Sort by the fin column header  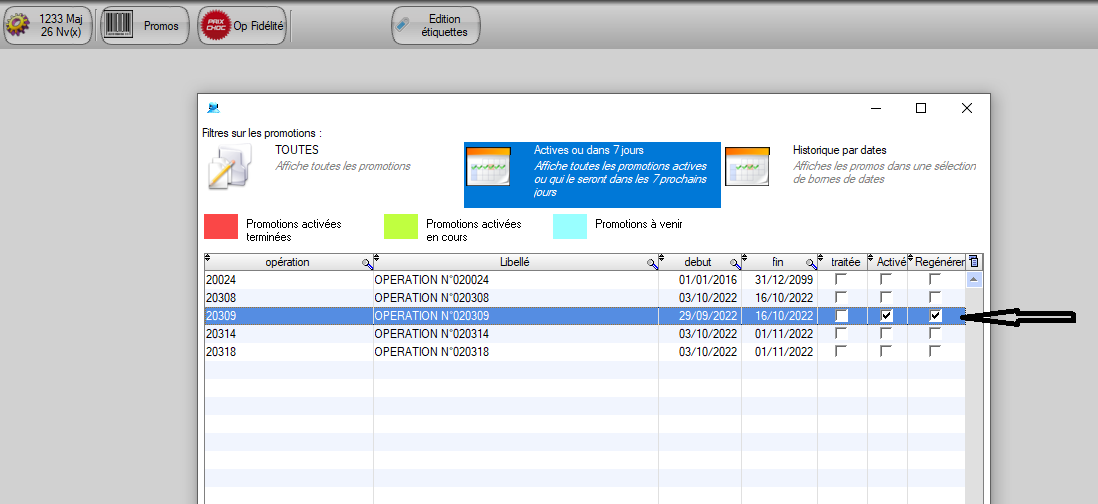[777, 262]
